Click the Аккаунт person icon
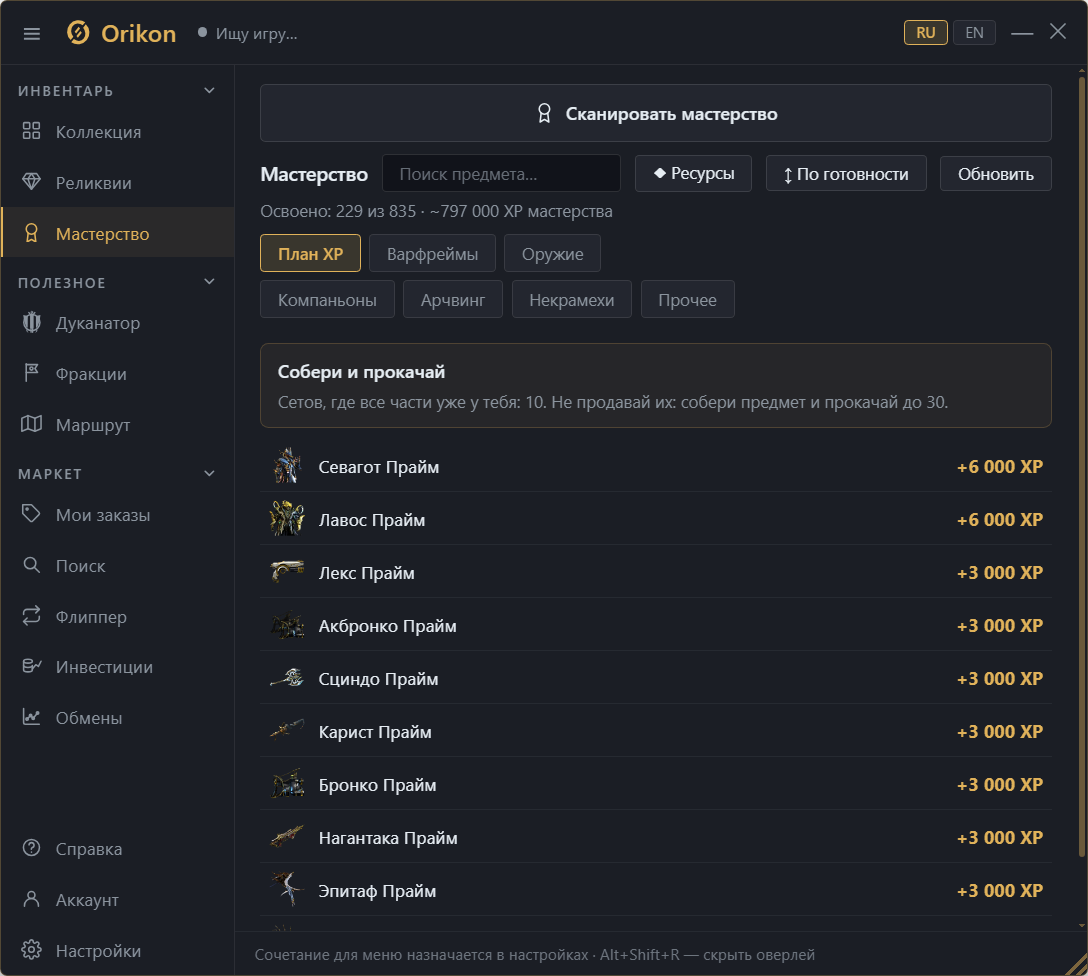 click(31, 900)
